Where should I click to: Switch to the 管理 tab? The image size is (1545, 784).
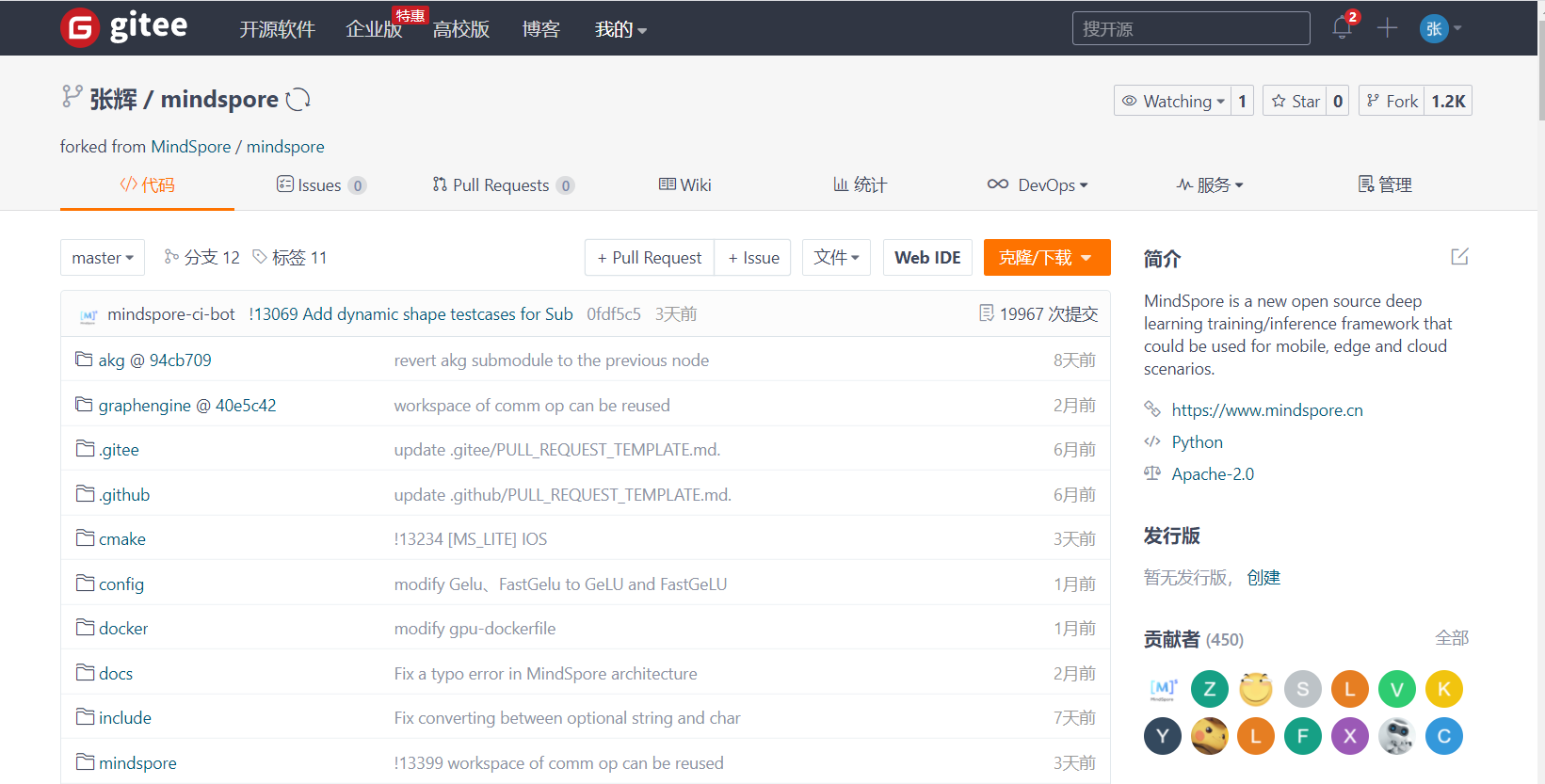(x=1385, y=185)
